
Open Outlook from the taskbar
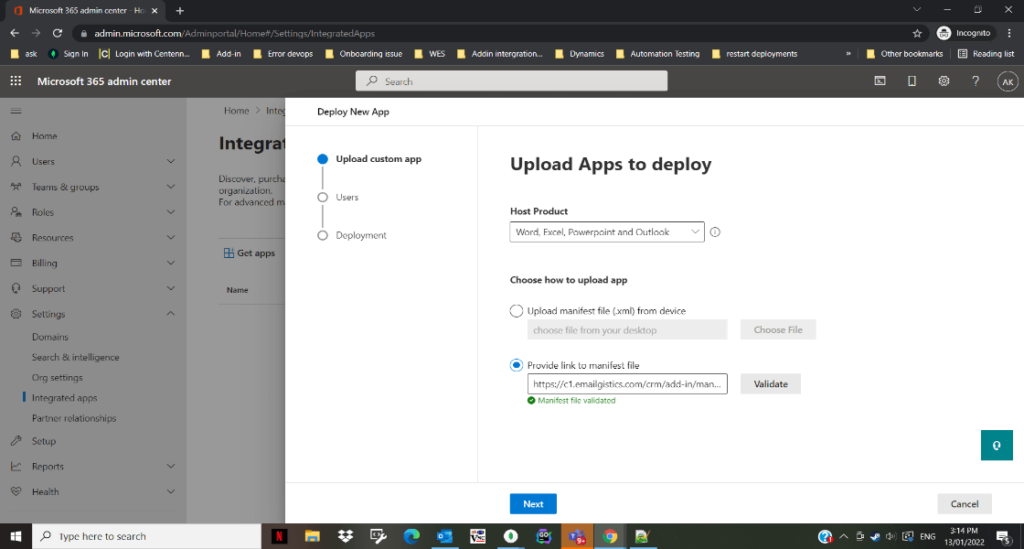tap(445, 536)
